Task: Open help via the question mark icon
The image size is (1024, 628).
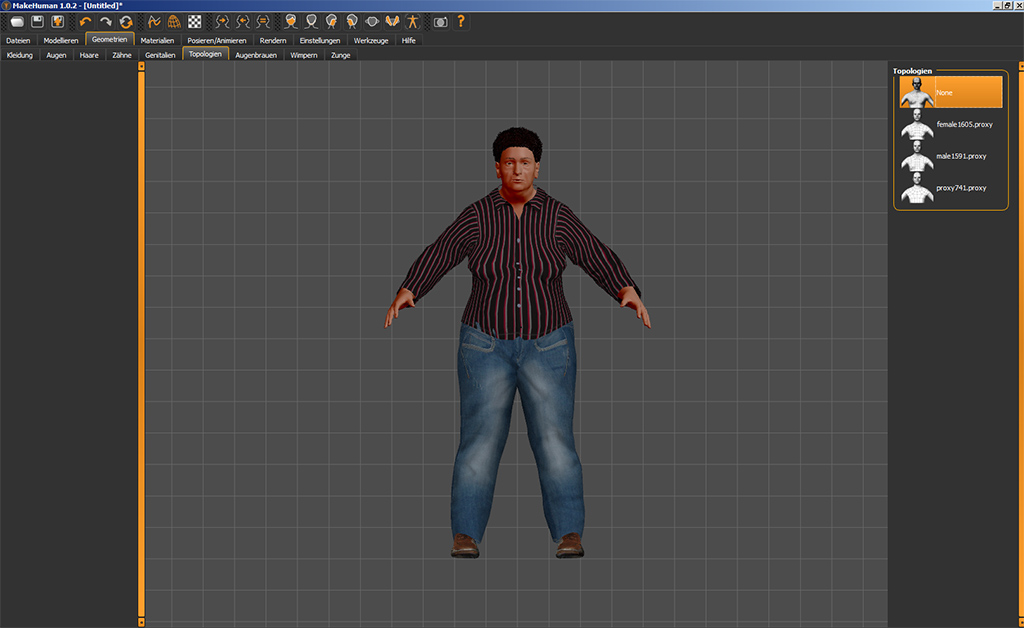Action: click(x=461, y=21)
